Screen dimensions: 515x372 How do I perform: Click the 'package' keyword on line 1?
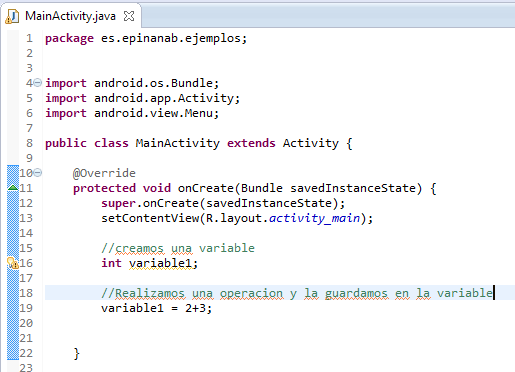click(x=69, y=39)
